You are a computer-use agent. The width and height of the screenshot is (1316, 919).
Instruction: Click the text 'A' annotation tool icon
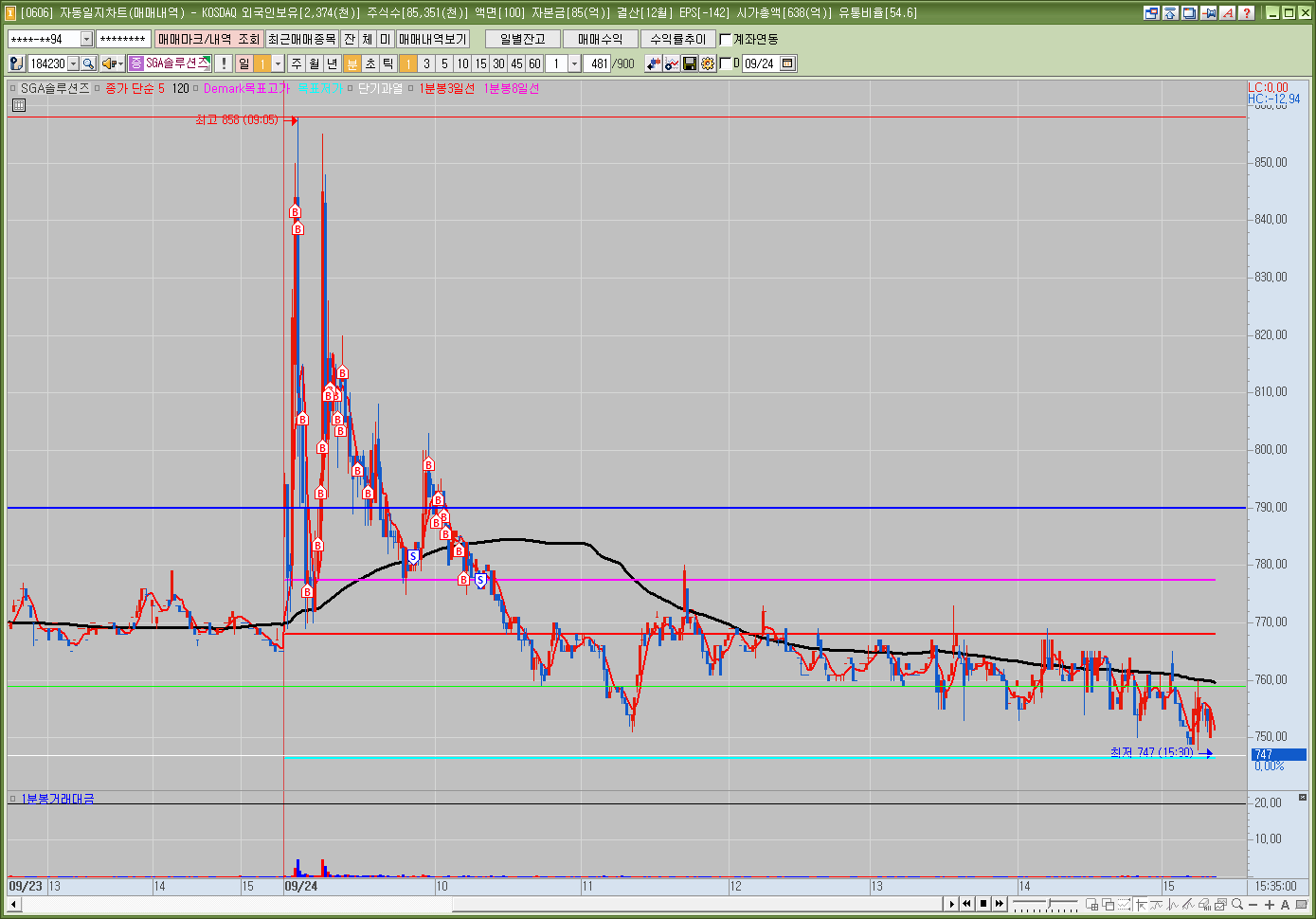pos(1285,905)
